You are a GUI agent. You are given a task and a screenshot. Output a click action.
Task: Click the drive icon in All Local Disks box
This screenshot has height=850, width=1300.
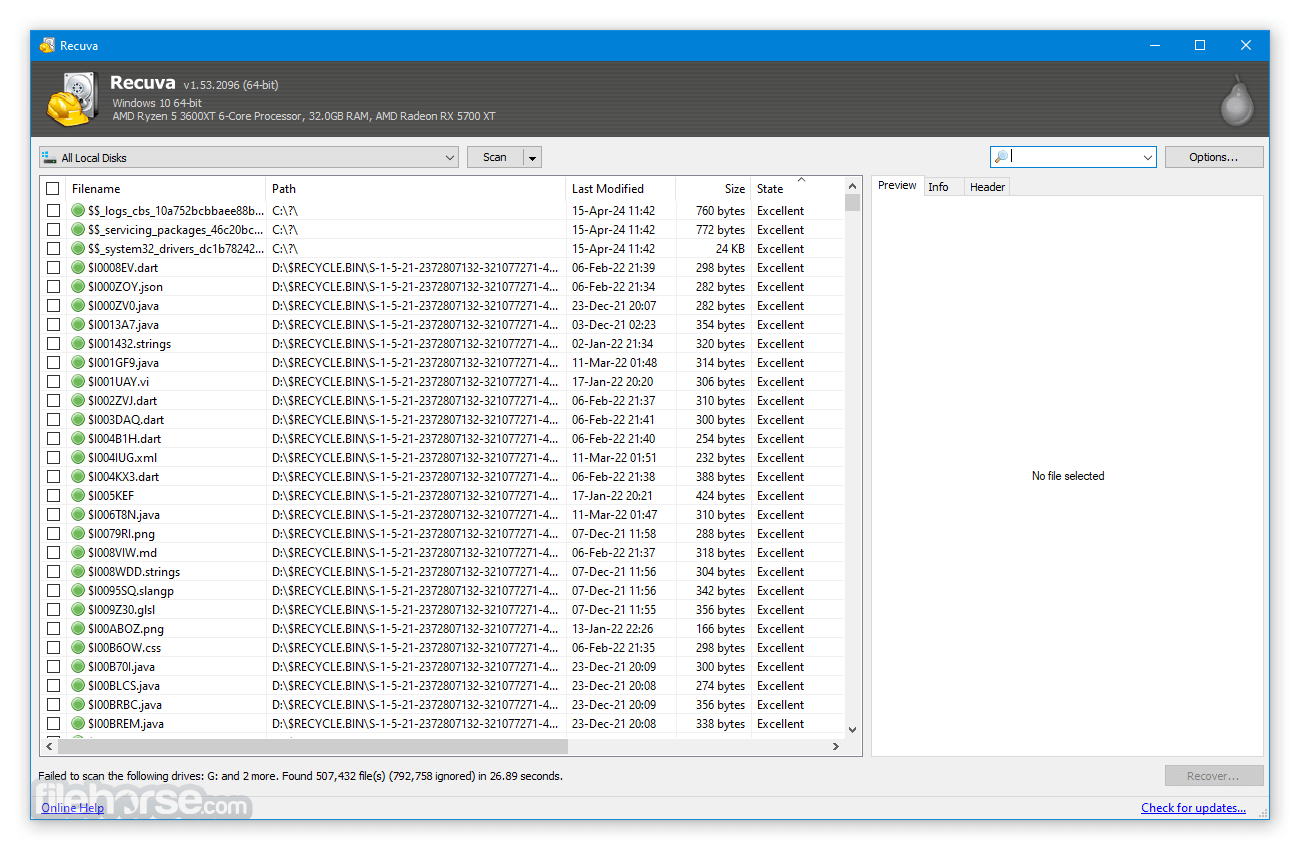coord(50,158)
